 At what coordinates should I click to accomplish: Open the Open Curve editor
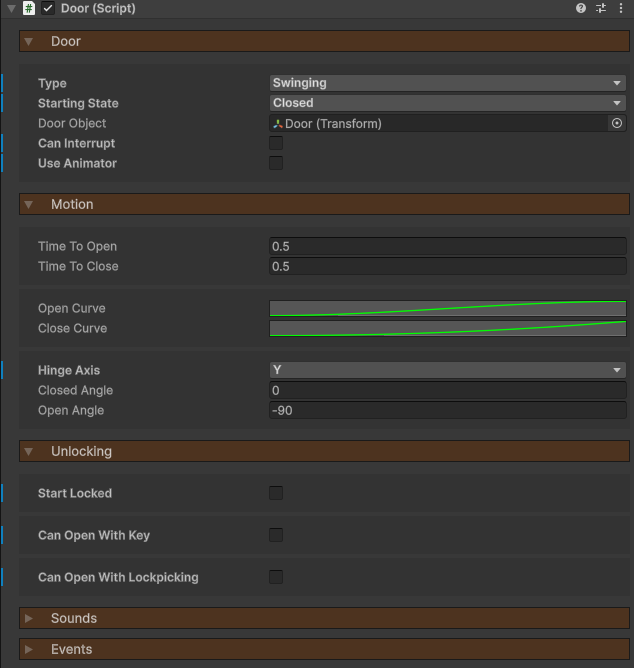(447, 308)
